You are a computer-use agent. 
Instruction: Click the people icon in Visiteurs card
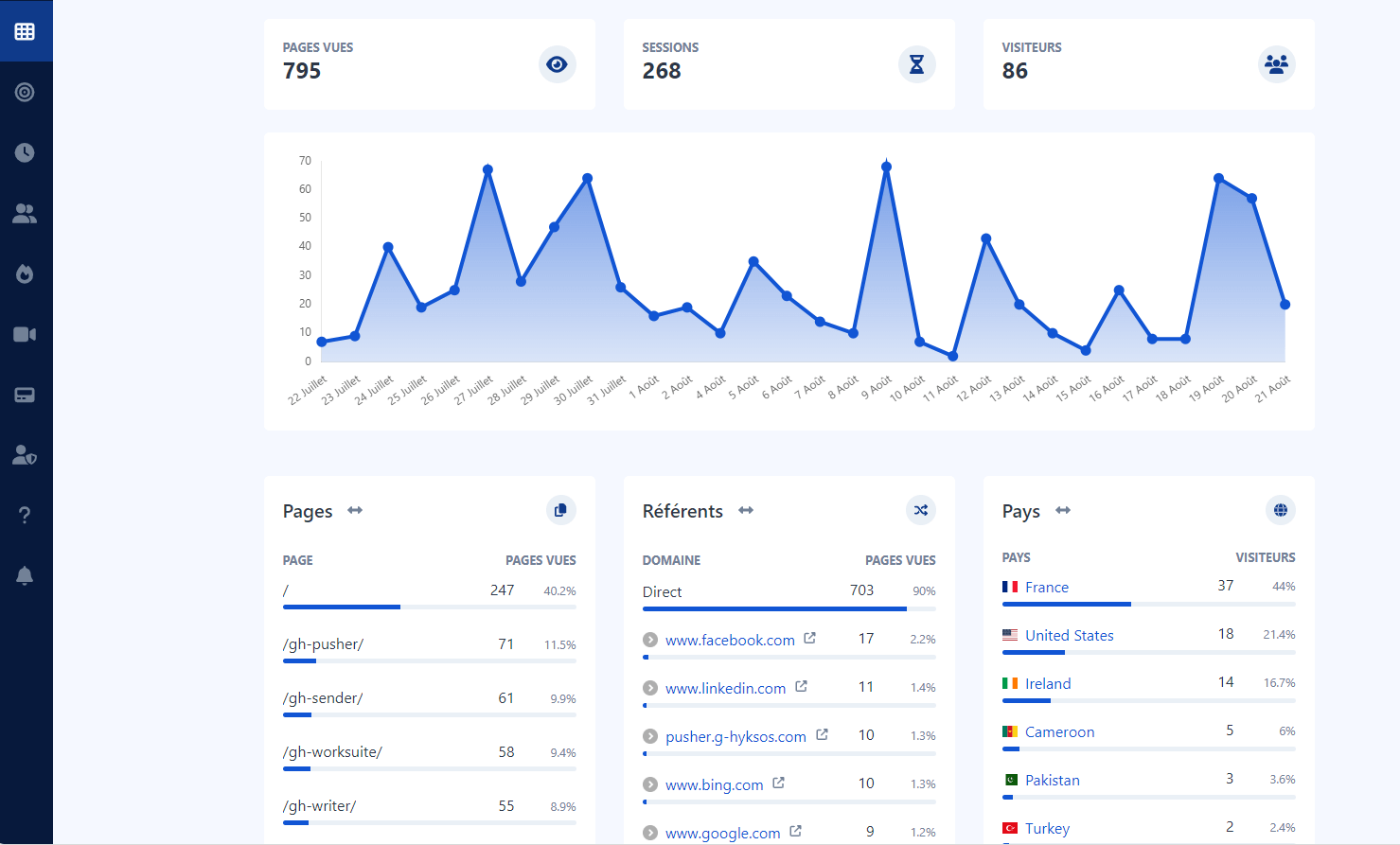pyautogui.click(x=1277, y=64)
